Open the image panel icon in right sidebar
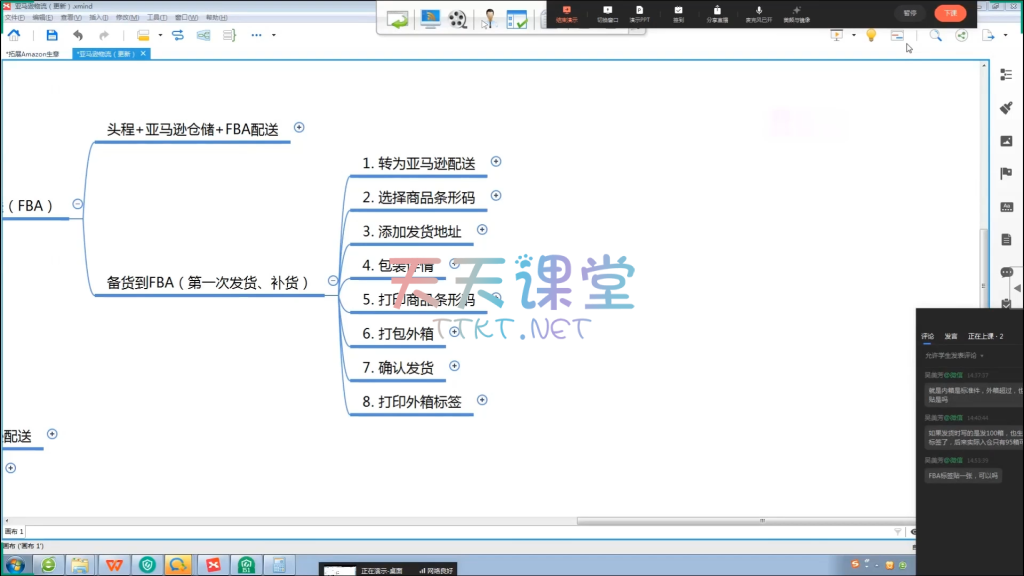This screenshot has width=1024, height=576. (1006, 140)
